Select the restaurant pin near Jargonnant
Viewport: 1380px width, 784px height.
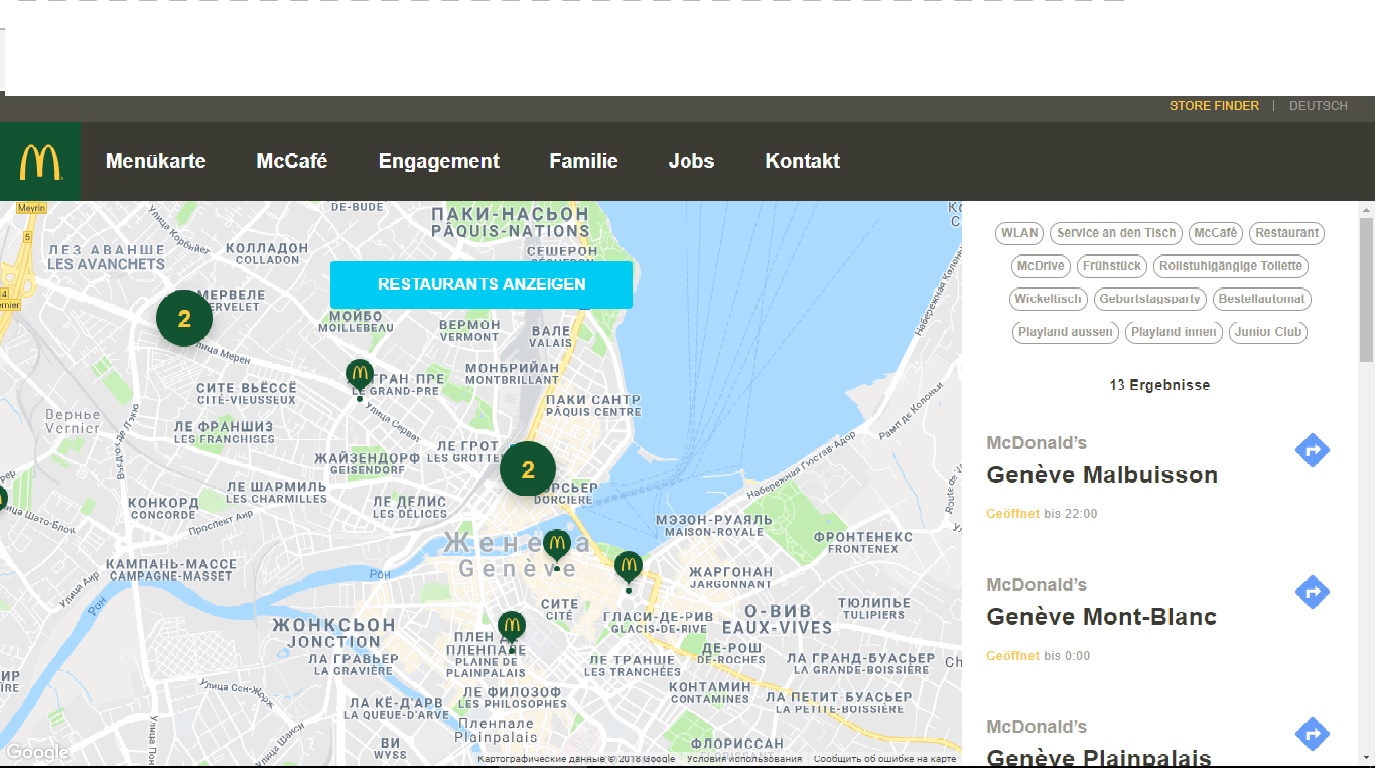[x=628, y=570]
